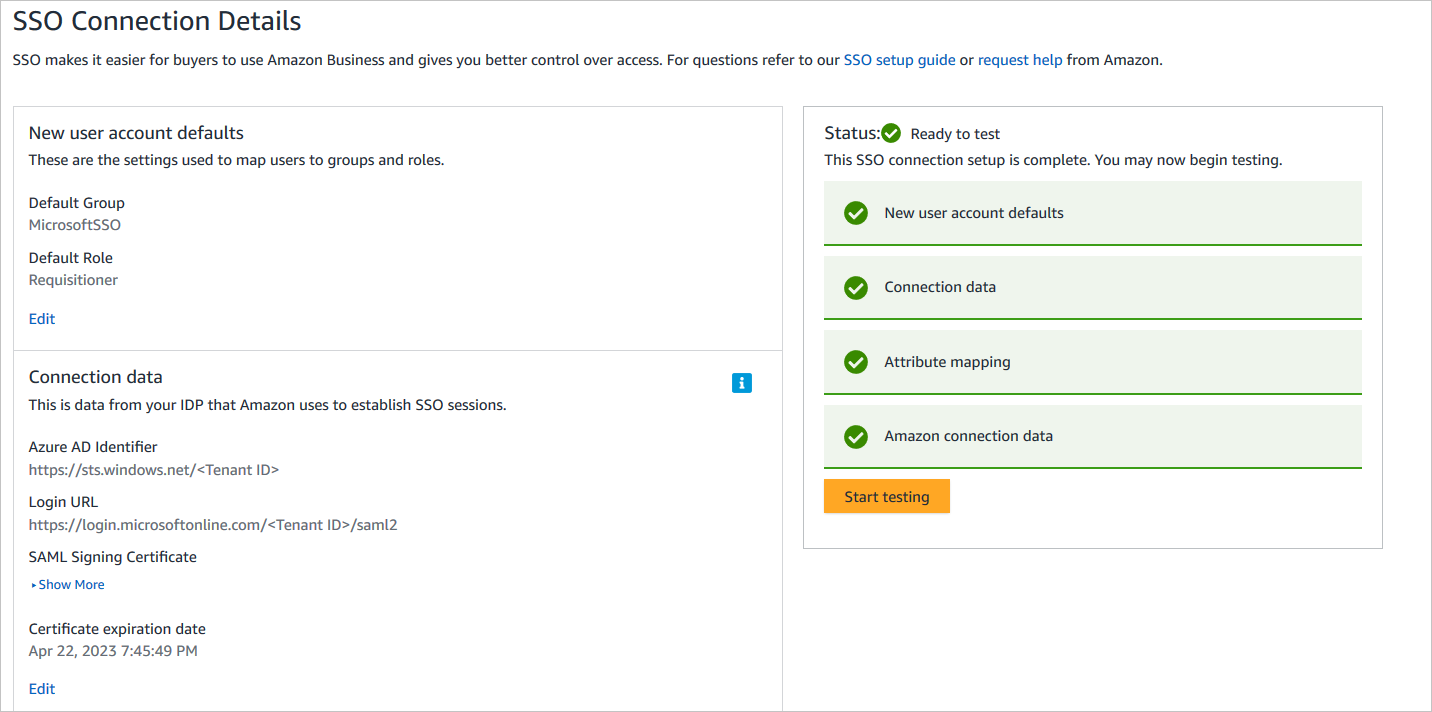Click the green check icon next to Status
The image size is (1432, 712).
pyautogui.click(x=891, y=133)
